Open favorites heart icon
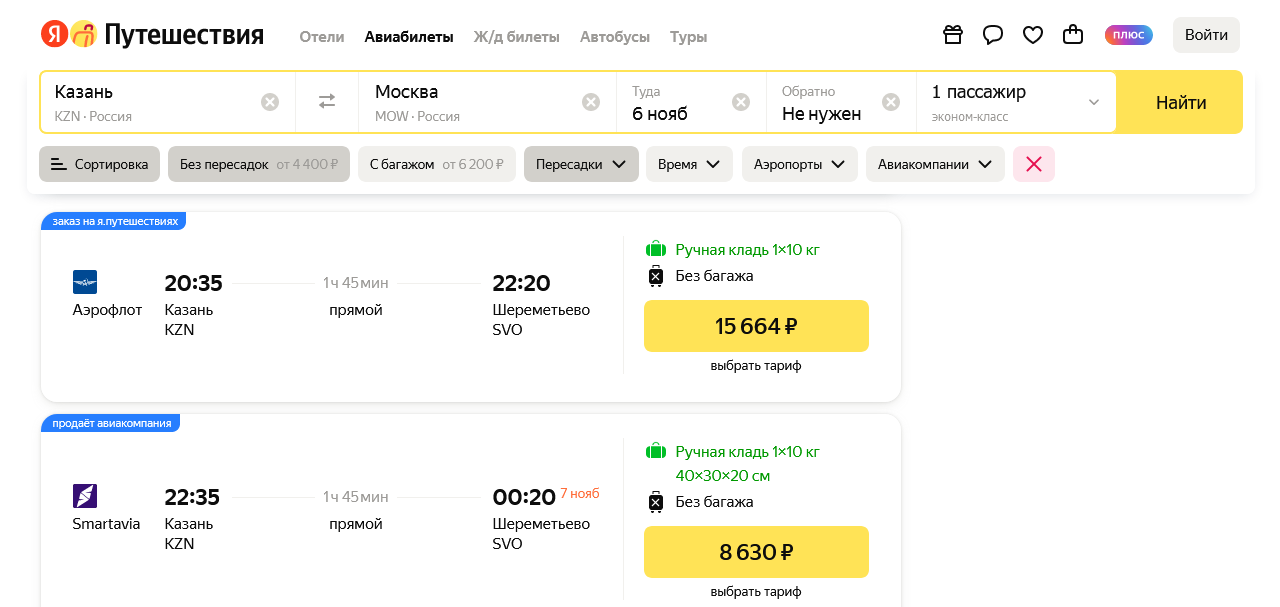 coord(1033,35)
